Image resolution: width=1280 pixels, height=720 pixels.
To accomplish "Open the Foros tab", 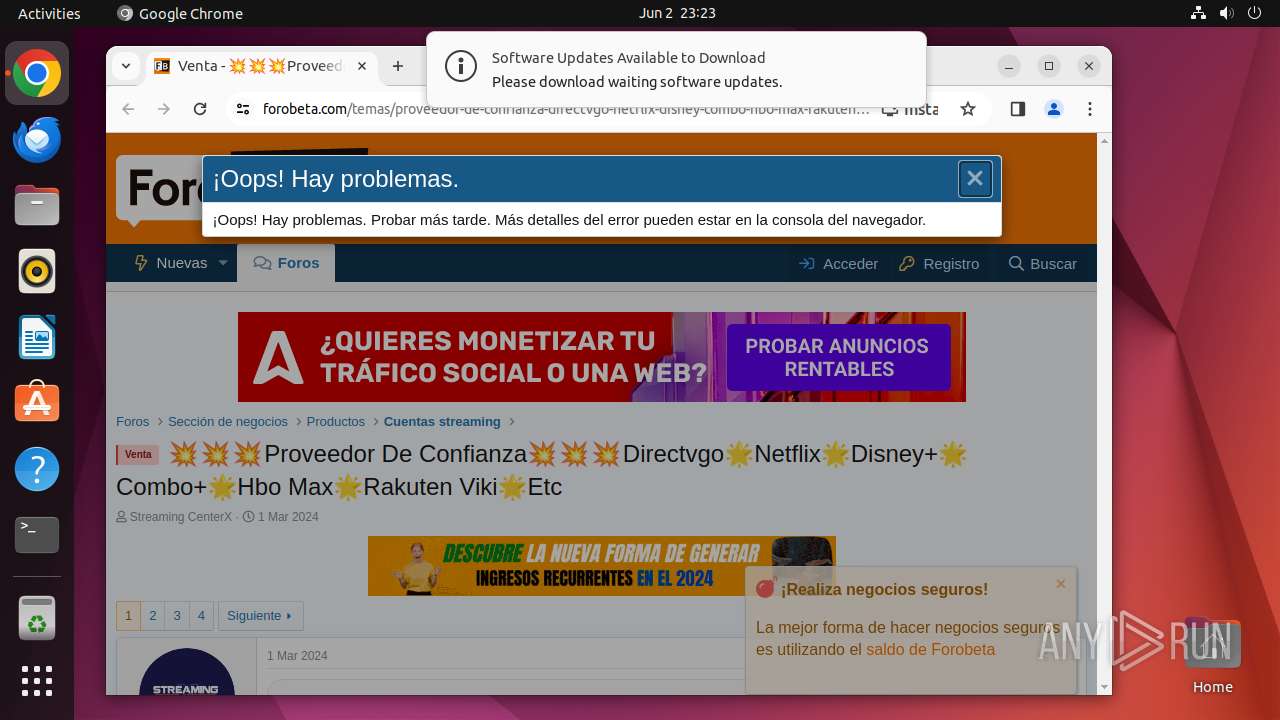I will 286,263.
